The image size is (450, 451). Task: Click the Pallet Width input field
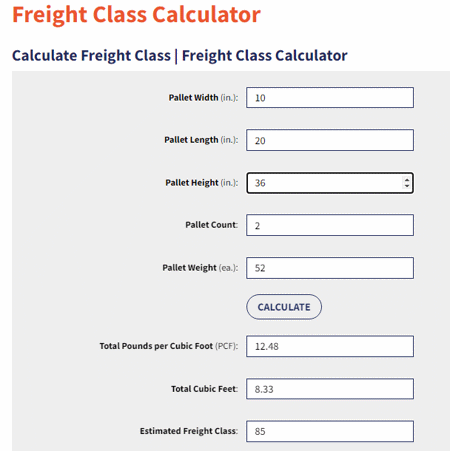click(x=330, y=98)
